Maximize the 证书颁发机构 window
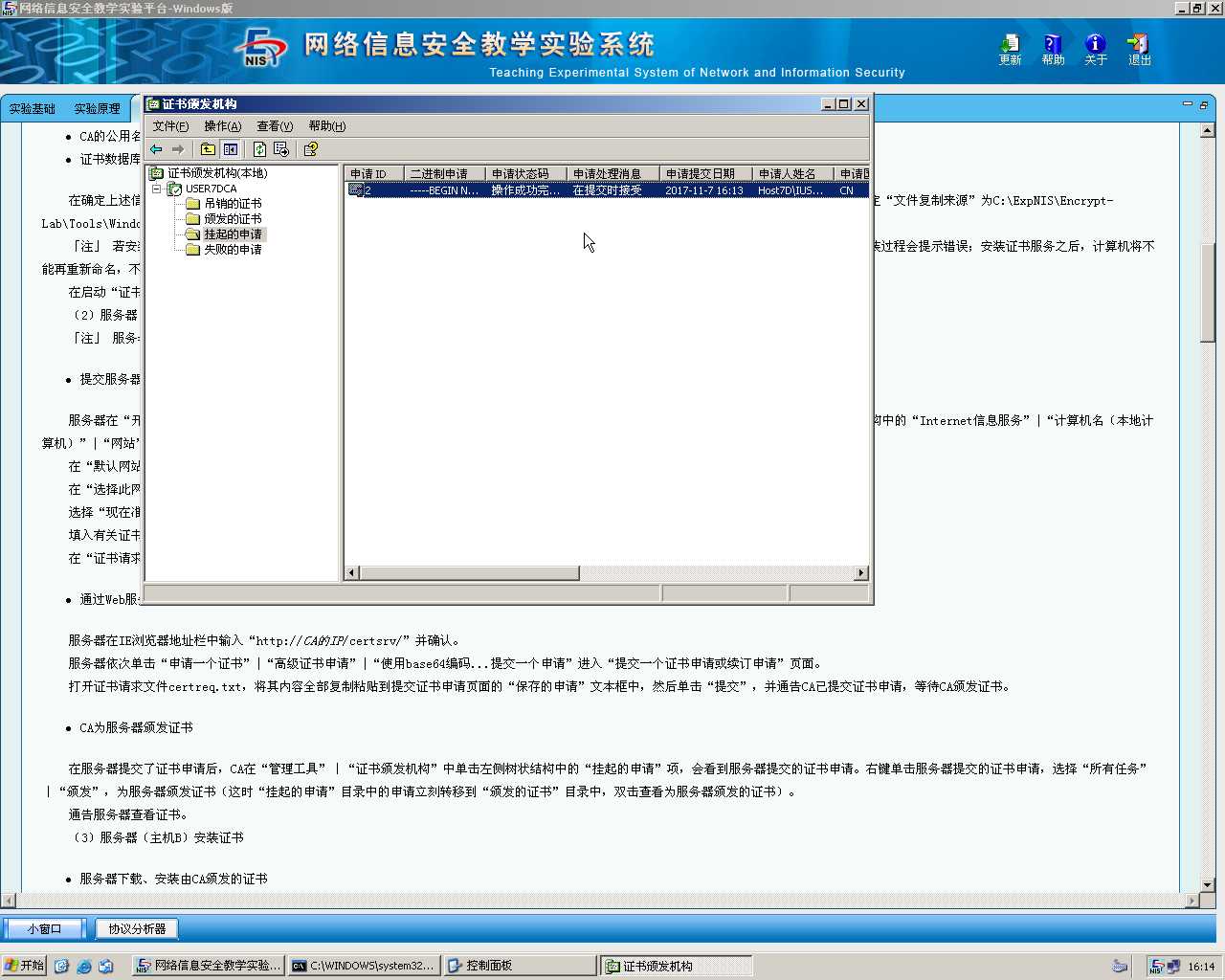Image resolution: width=1225 pixels, height=980 pixels. (x=844, y=104)
